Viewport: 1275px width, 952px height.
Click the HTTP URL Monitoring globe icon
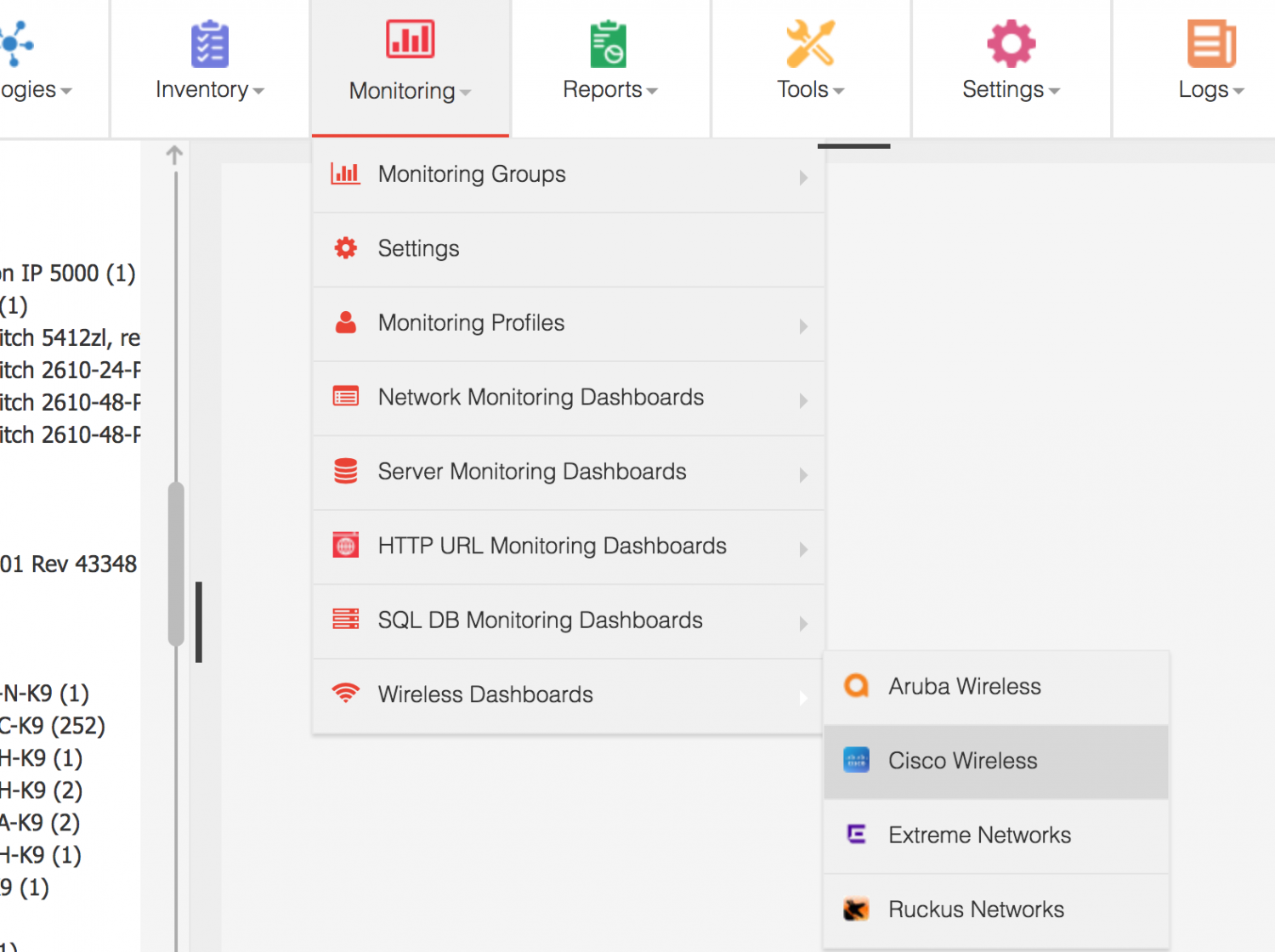point(345,545)
